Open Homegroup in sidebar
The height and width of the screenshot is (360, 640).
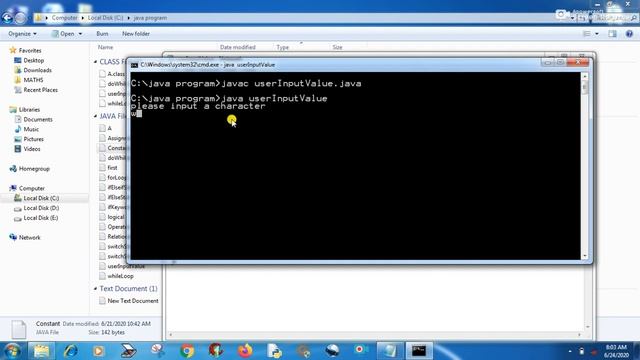pyautogui.click(x=34, y=169)
